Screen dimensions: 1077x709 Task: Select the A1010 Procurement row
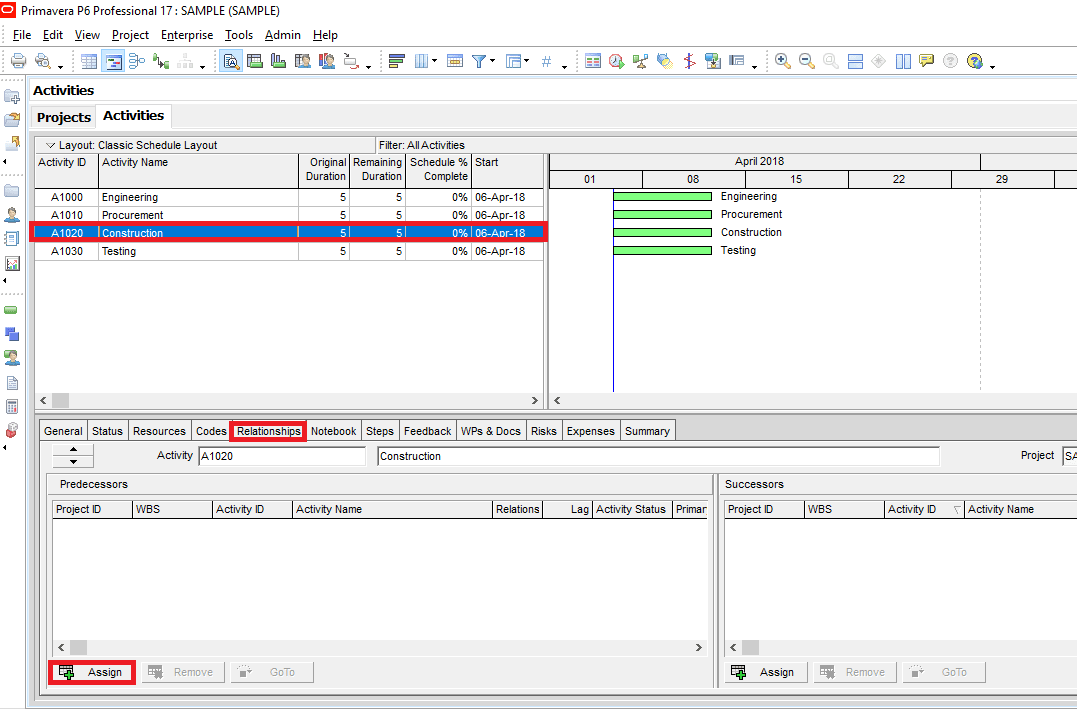coord(289,215)
